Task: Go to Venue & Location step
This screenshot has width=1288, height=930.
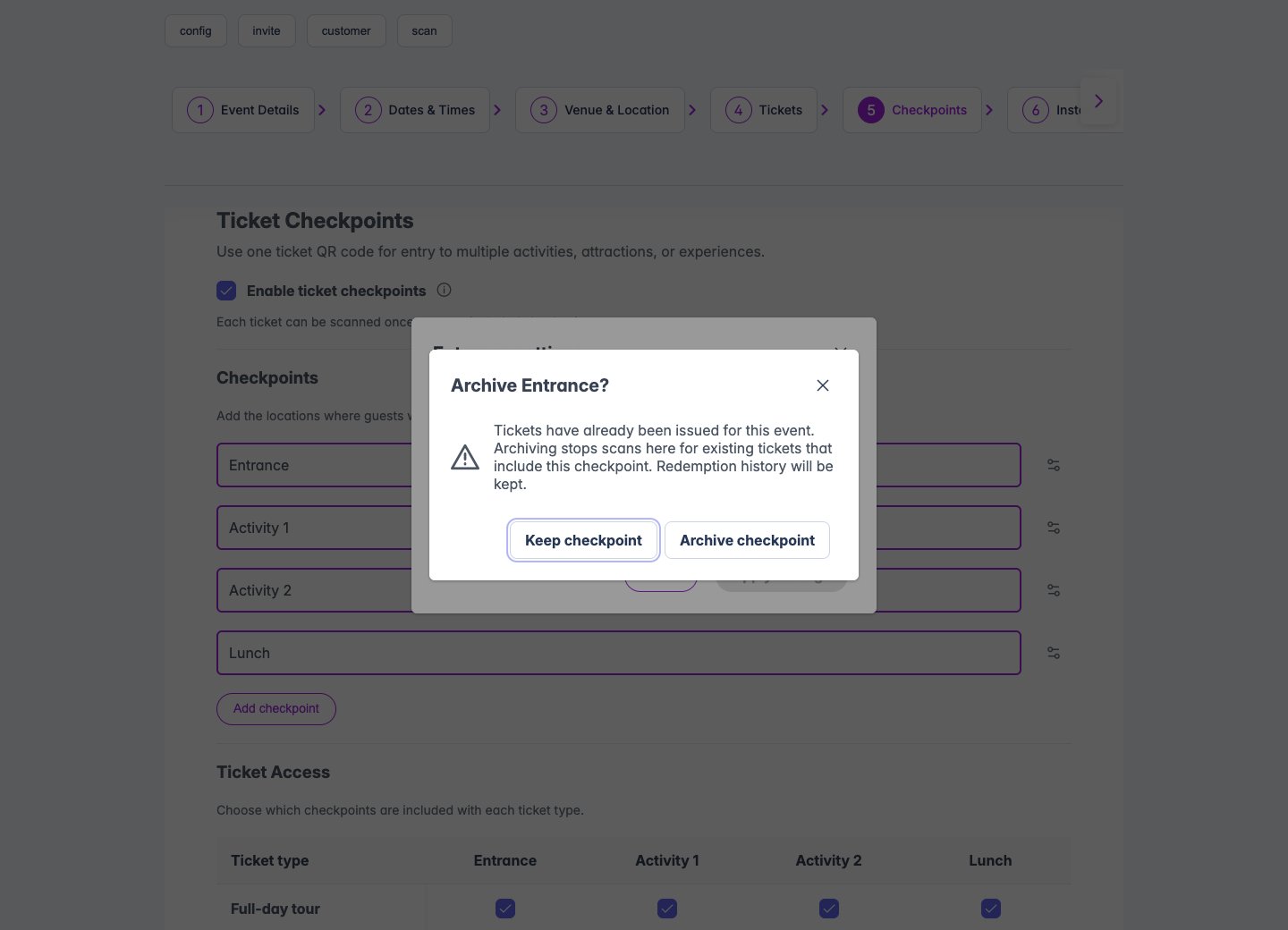Action: click(x=600, y=110)
